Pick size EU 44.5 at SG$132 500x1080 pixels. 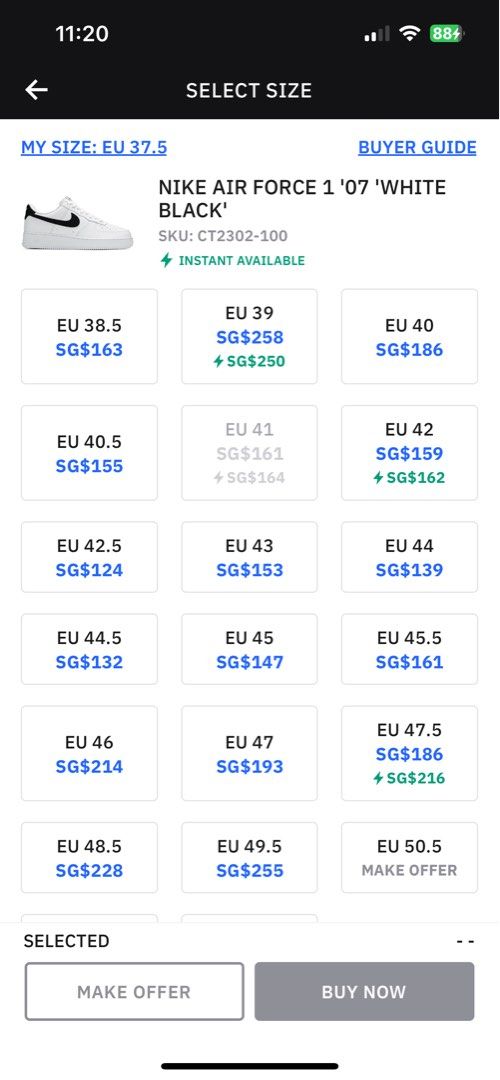coord(90,650)
